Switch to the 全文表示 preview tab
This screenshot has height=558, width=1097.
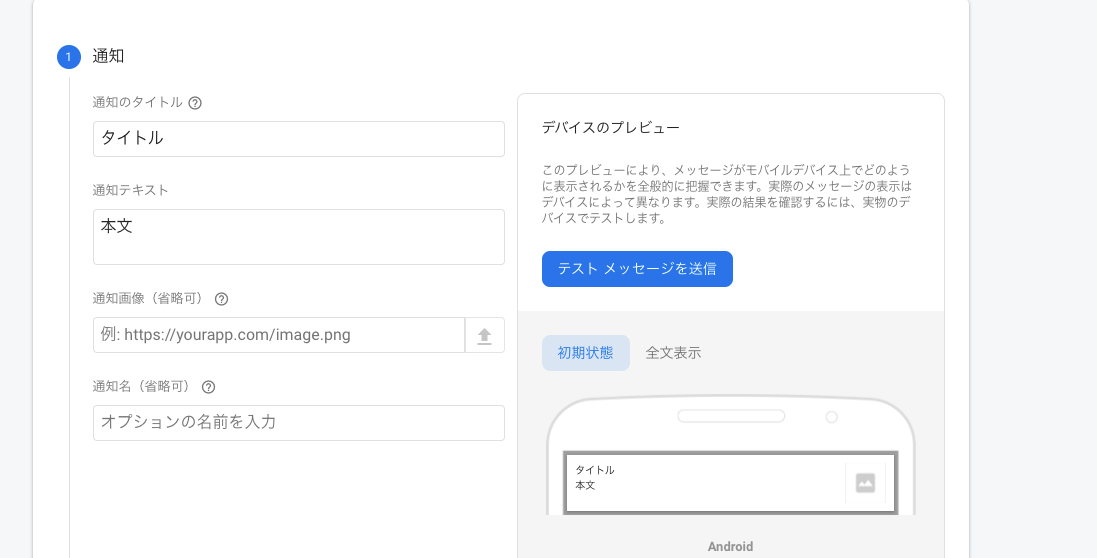673,353
